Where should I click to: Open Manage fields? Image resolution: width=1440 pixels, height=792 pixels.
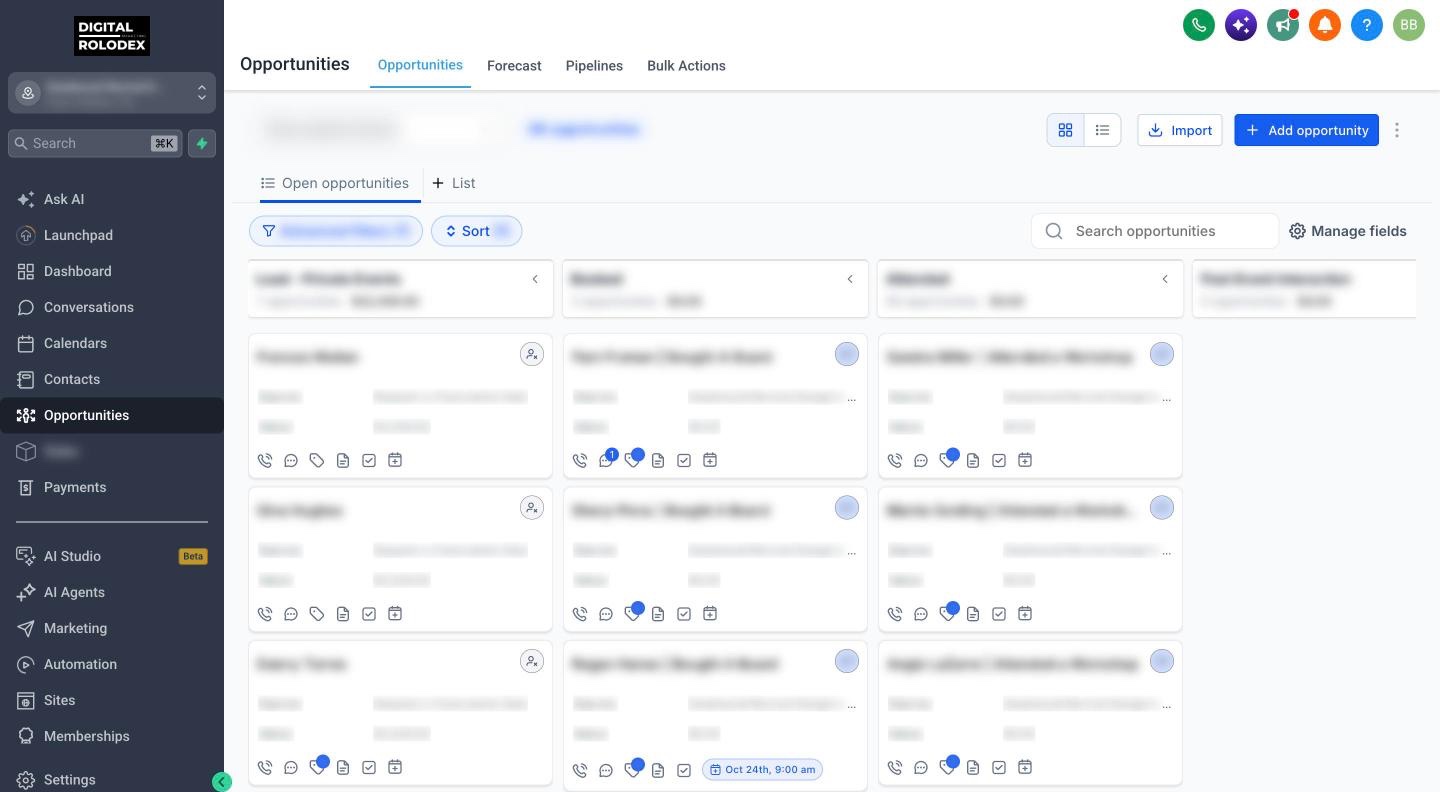(1348, 231)
